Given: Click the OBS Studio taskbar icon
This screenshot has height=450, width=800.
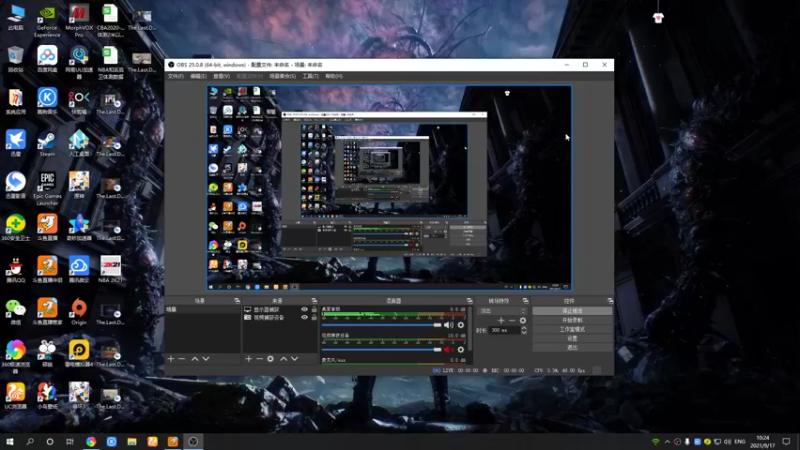Looking at the screenshot, I should [x=193, y=441].
